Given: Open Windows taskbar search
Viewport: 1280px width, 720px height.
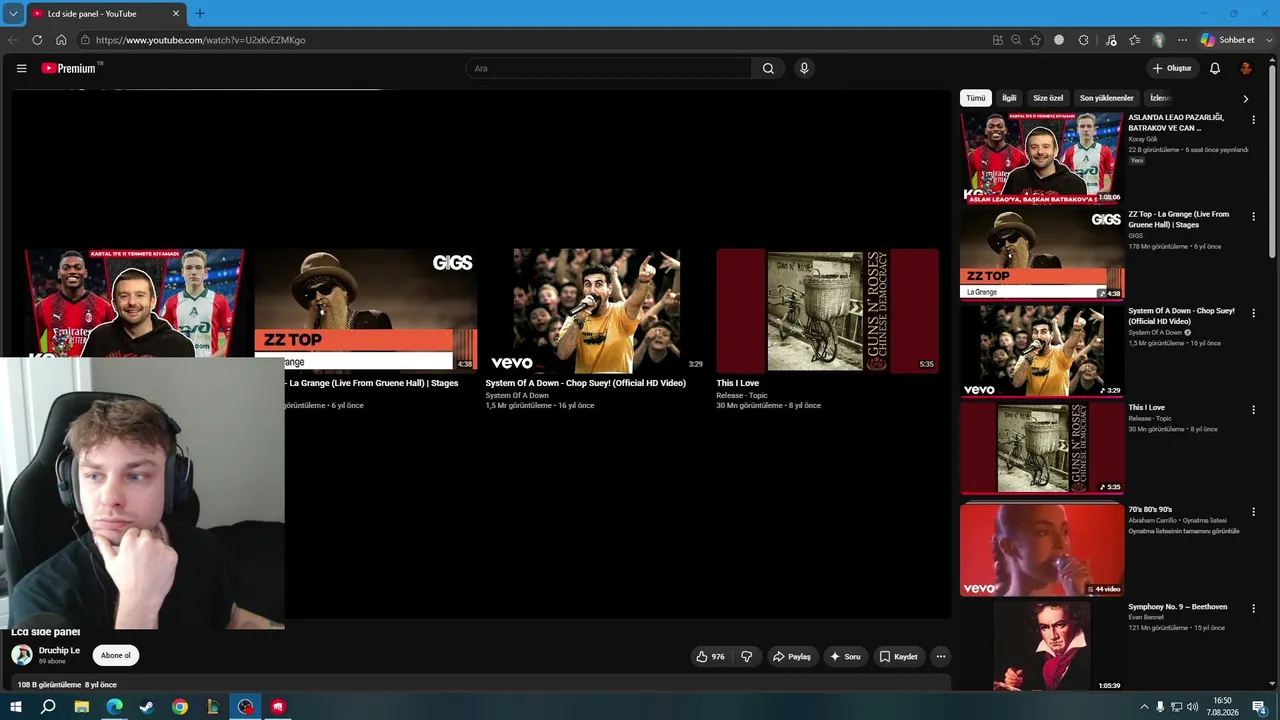Looking at the screenshot, I should click(48, 707).
